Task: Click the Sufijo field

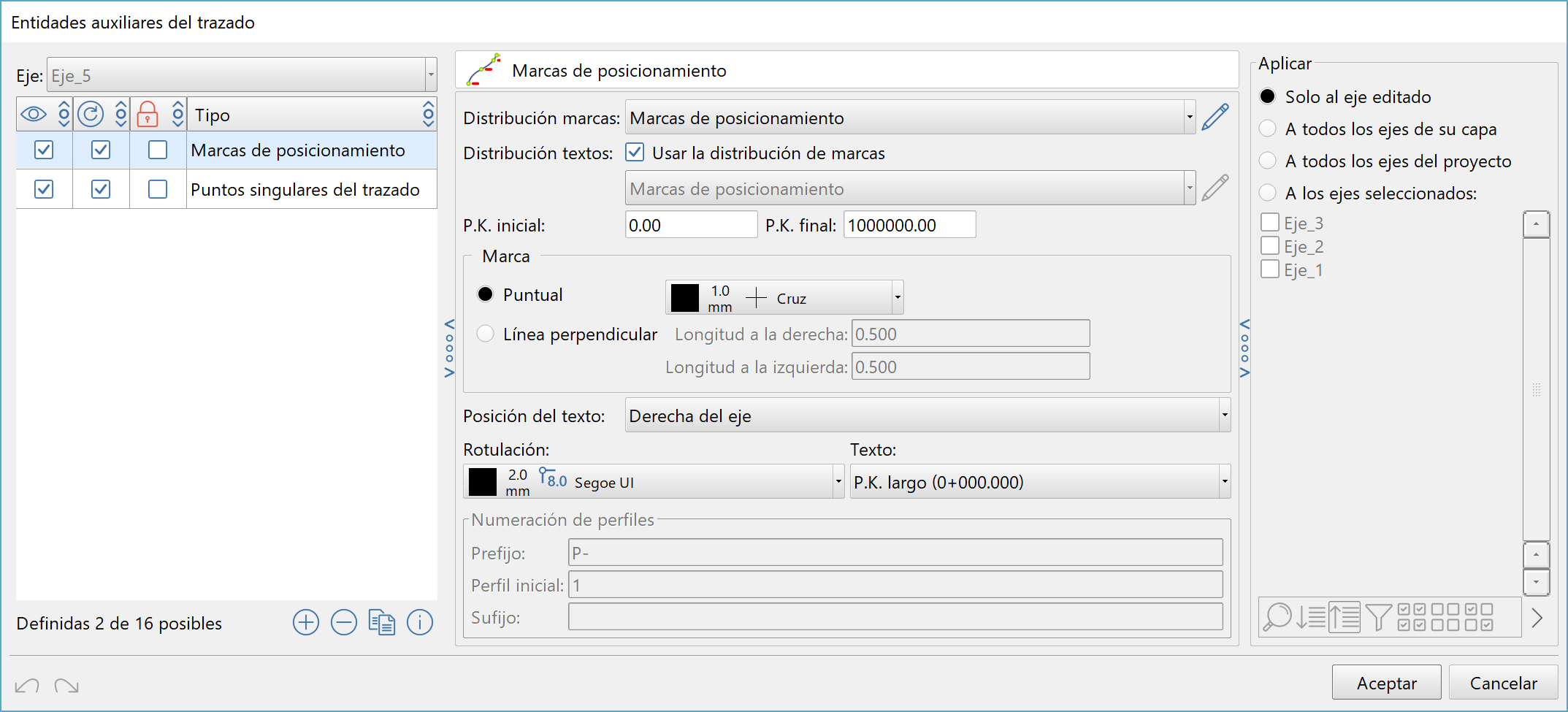Action: point(895,617)
